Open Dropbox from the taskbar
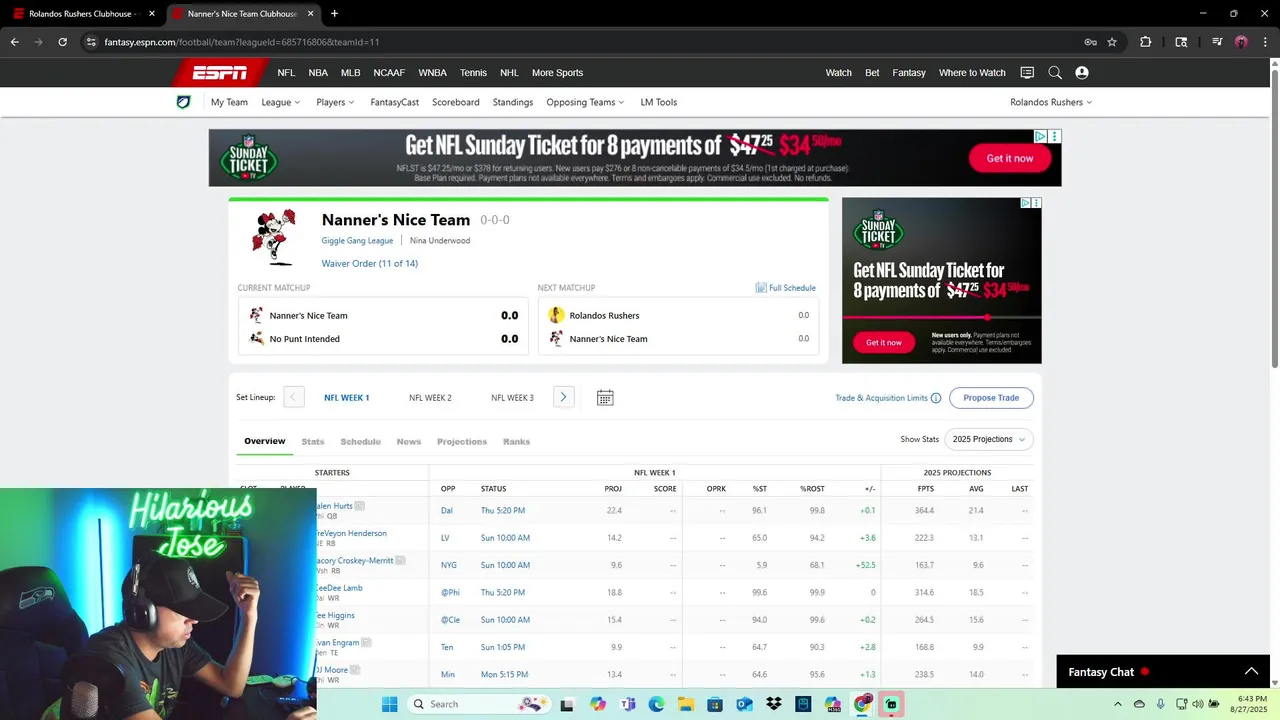The image size is (1280, 720). [773, 704]
